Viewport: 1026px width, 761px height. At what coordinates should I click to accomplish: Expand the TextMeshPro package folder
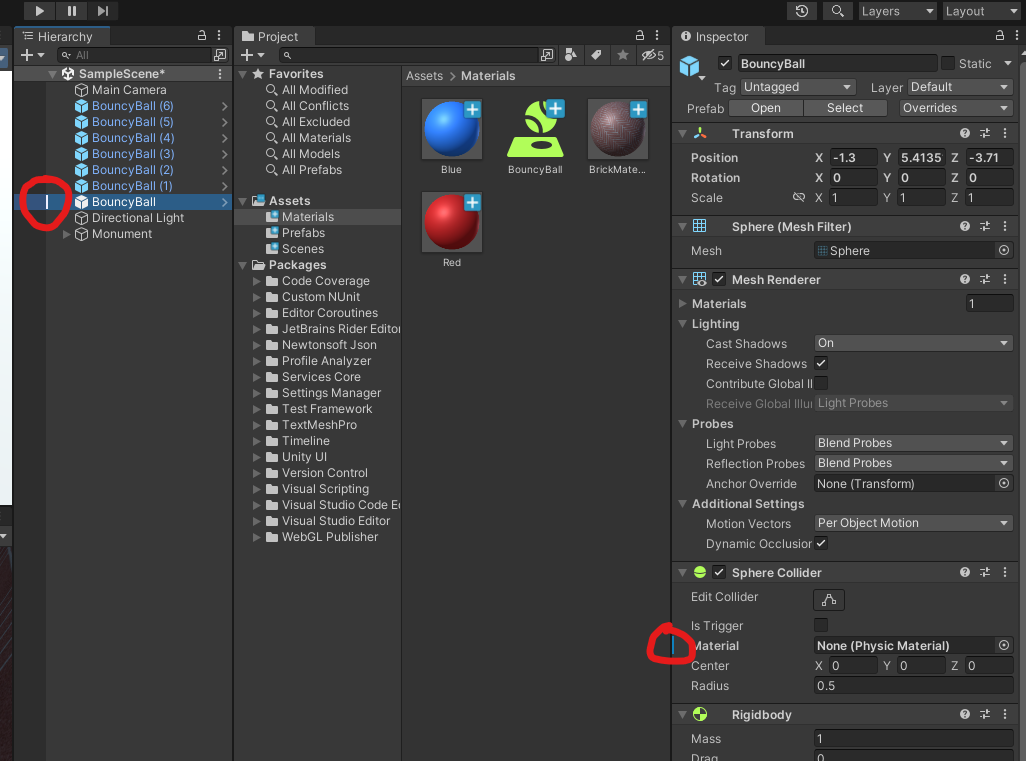point(257,425)
